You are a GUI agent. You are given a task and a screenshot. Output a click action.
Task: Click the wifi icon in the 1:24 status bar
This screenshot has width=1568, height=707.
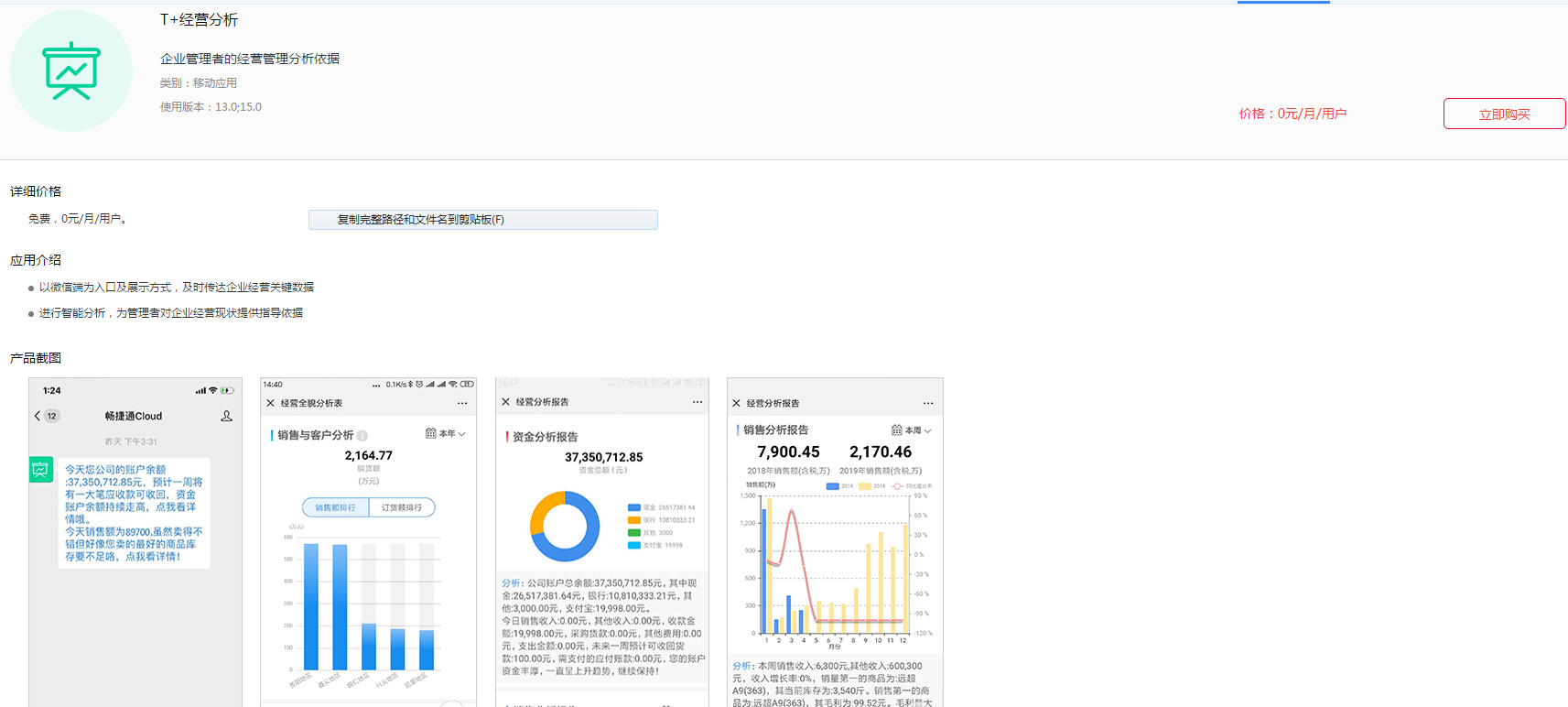tap(213, 390)
